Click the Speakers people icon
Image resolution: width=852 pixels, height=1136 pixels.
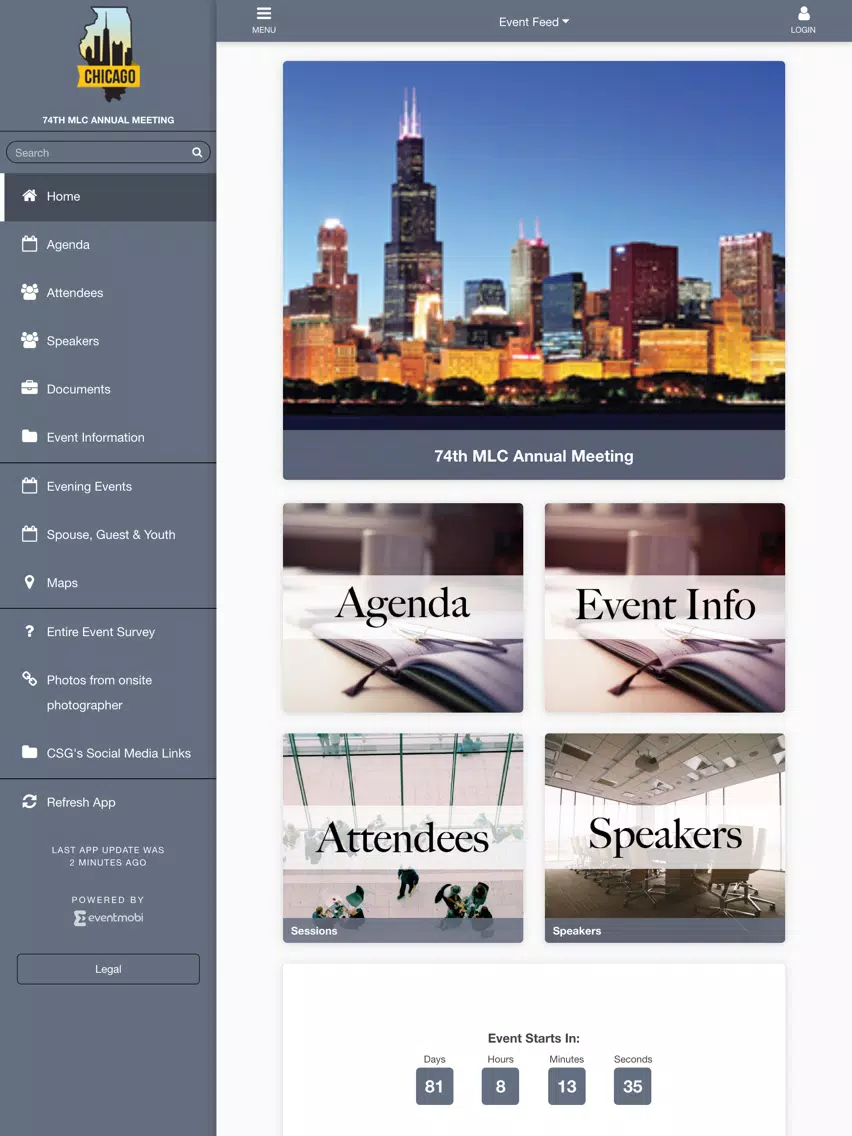[x=30, y=340]
